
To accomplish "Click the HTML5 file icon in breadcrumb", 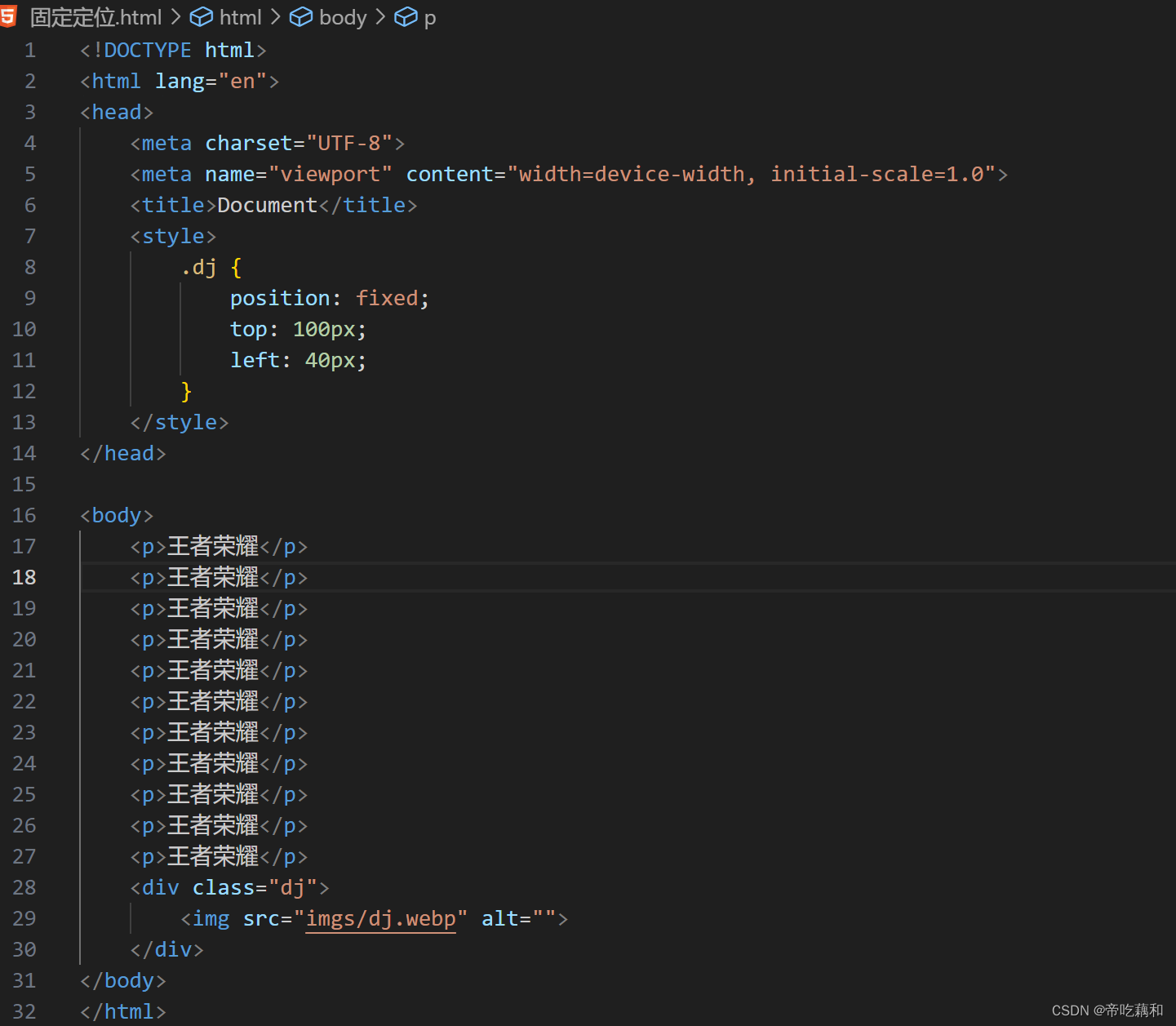I will click(10, 16).
